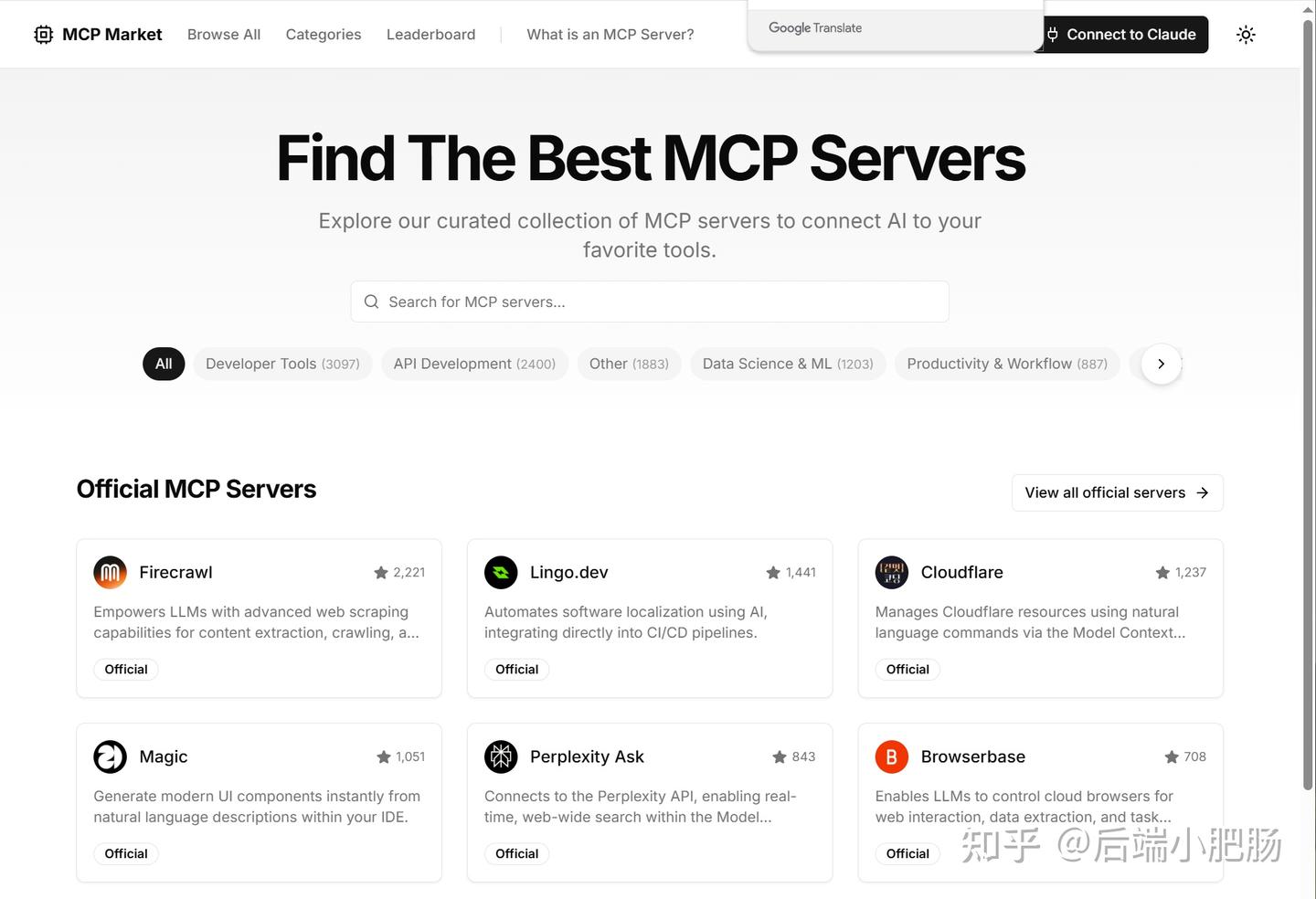Open the Browserbase server title
Image resolution: width=1316 pixels, height=899 pixels.
(x=973, y=757)
